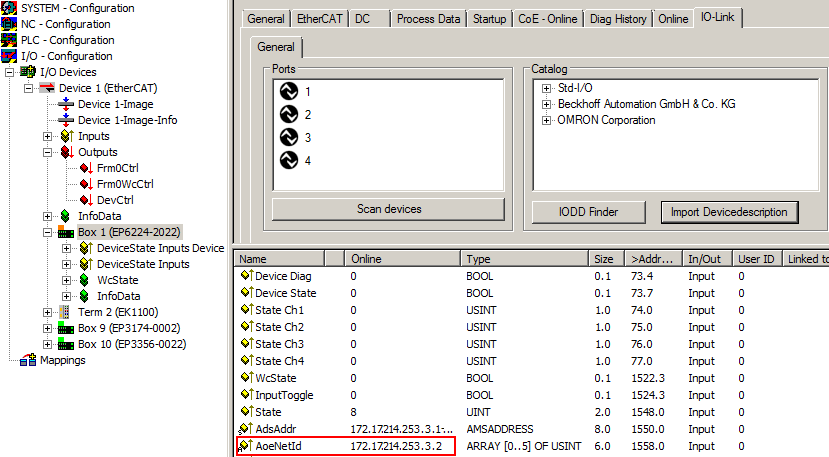Click the Import Devicedescription button
Viewport: 829px width, 457px height.
(x=729, y=212)
